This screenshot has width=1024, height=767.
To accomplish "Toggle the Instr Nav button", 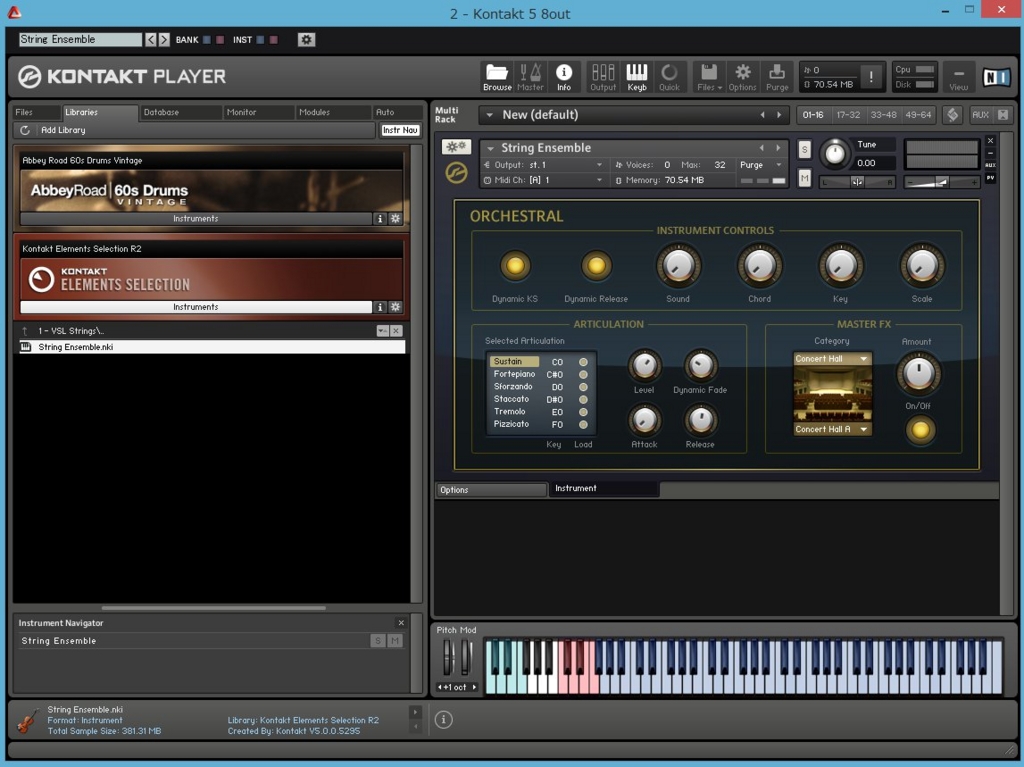I will tap(400, 130).
